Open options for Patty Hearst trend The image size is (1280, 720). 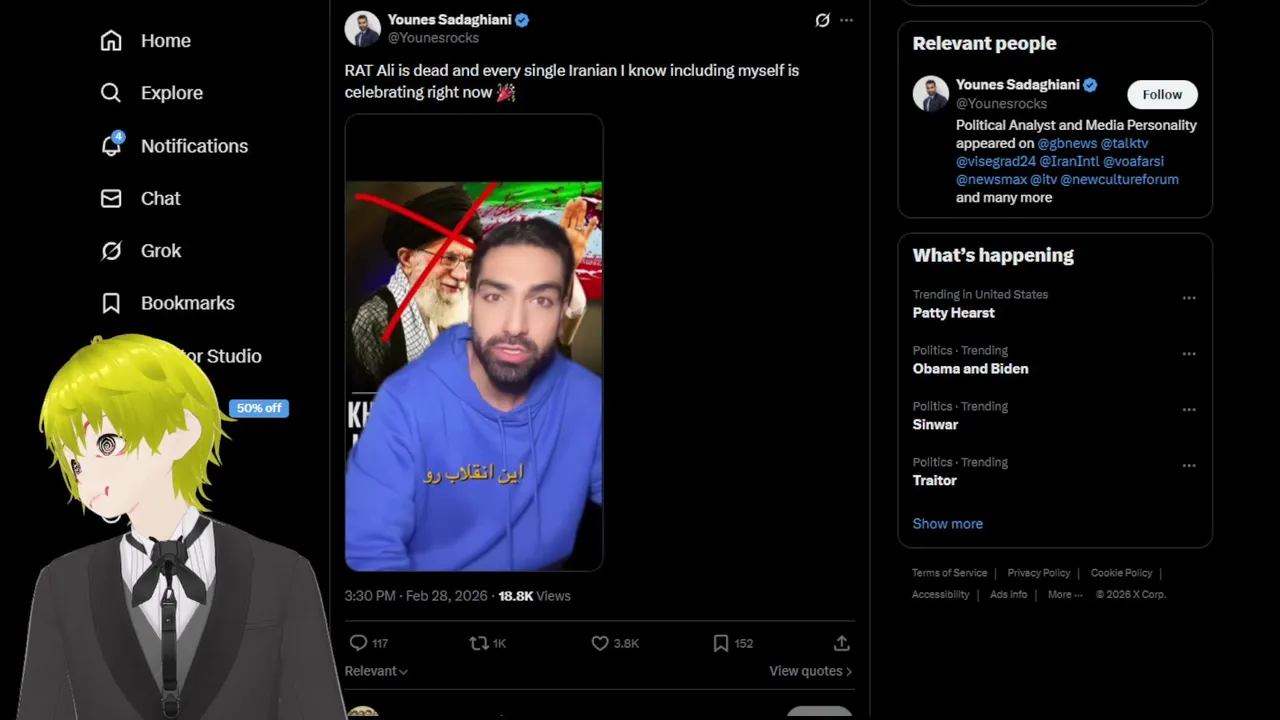(1189, 298)
